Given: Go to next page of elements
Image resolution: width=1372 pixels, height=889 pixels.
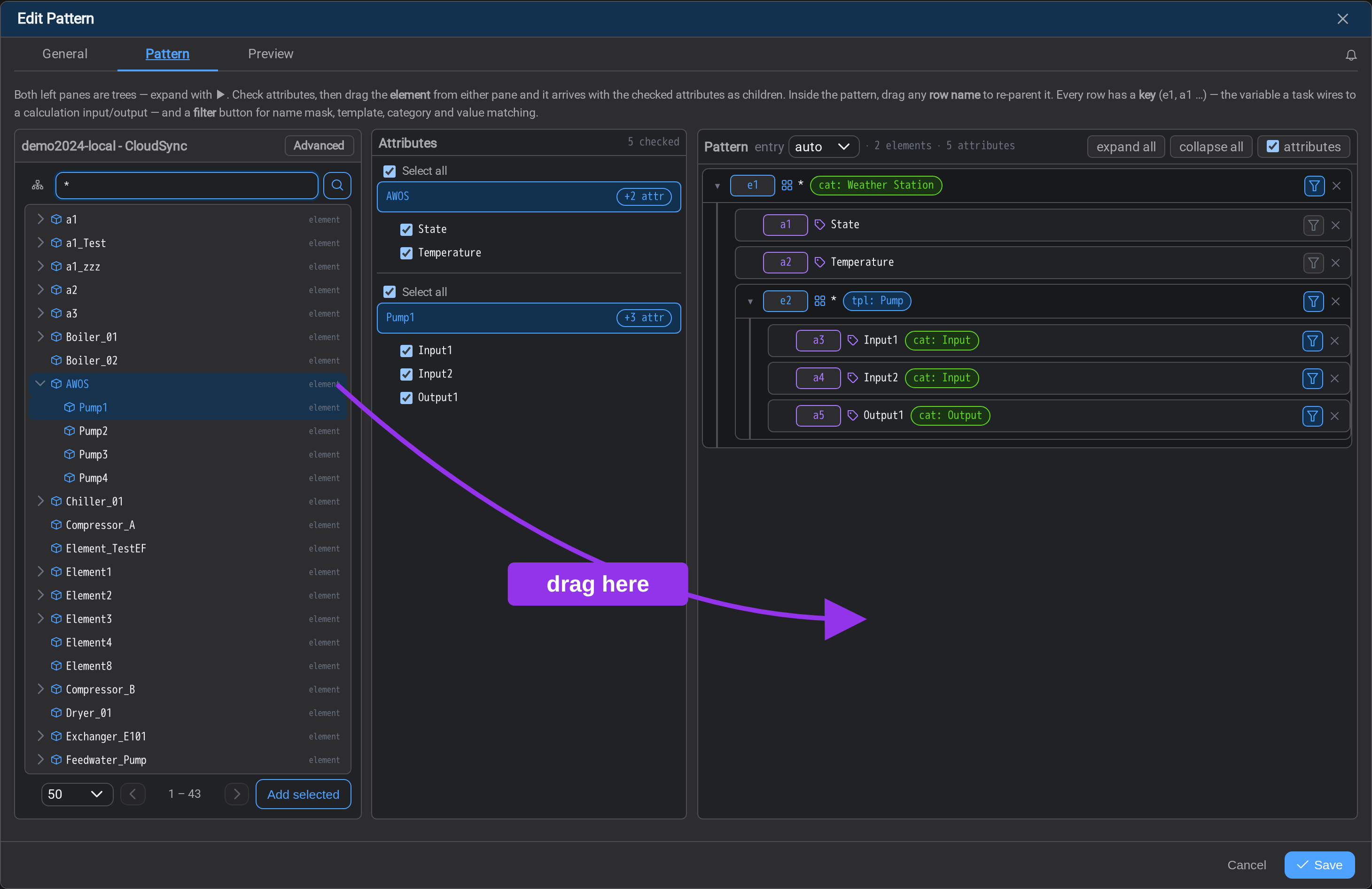Looking at the screenshot, I should pyautogui.click(x=236, y=794).
